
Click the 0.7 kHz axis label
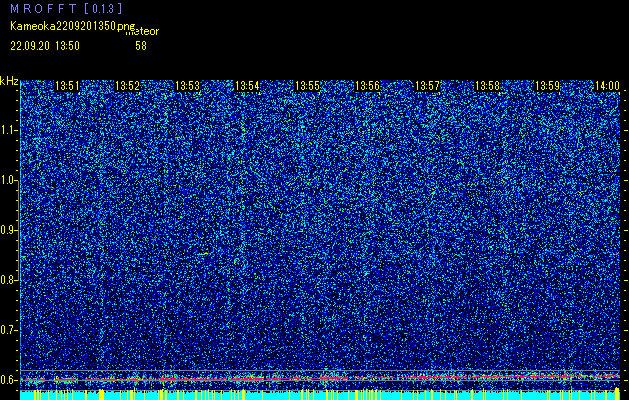[x=8, y=330]
